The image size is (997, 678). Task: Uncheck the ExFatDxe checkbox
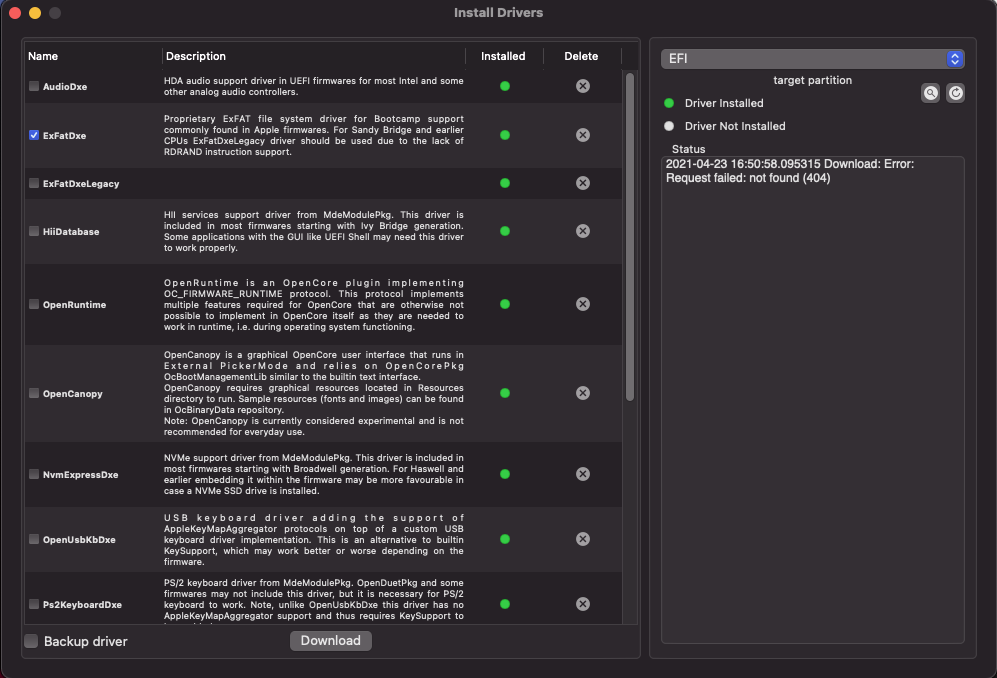[x=34, y=135]
